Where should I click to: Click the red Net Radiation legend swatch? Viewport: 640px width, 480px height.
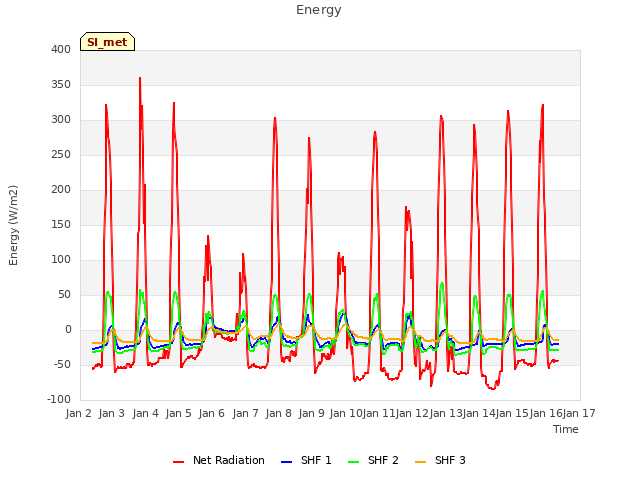(x=178, y=462)
